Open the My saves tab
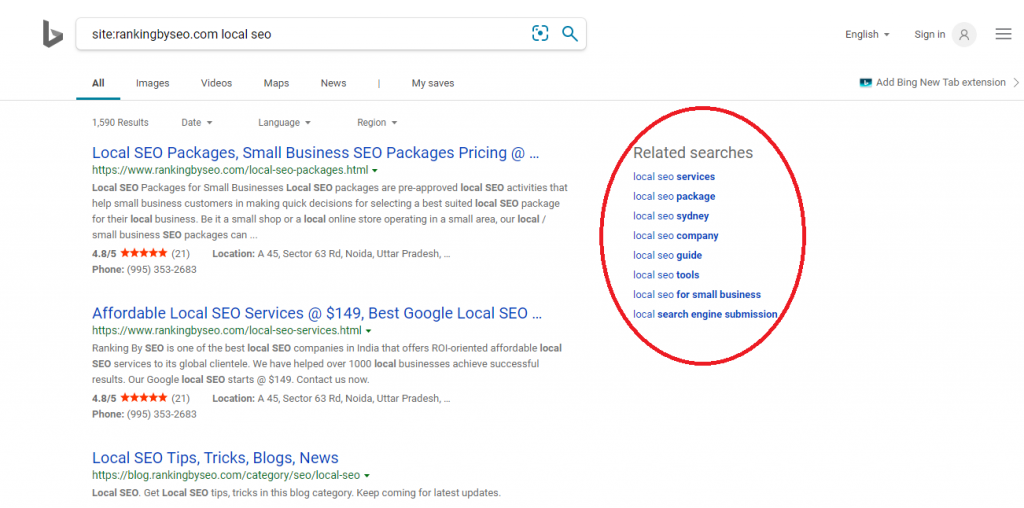 [x=433, y=83]
